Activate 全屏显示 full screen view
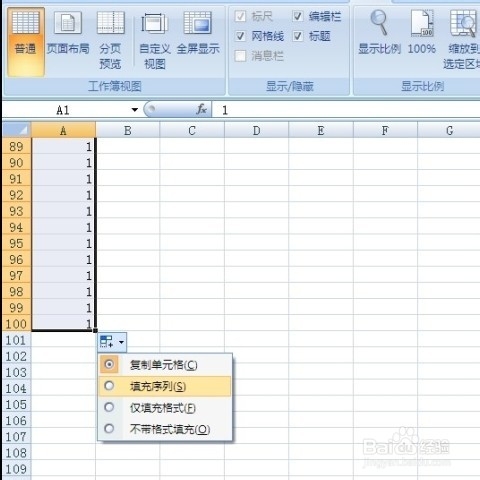Image resolution: width=480 pixels, height=480 pixels. click(x=198, y=33)
